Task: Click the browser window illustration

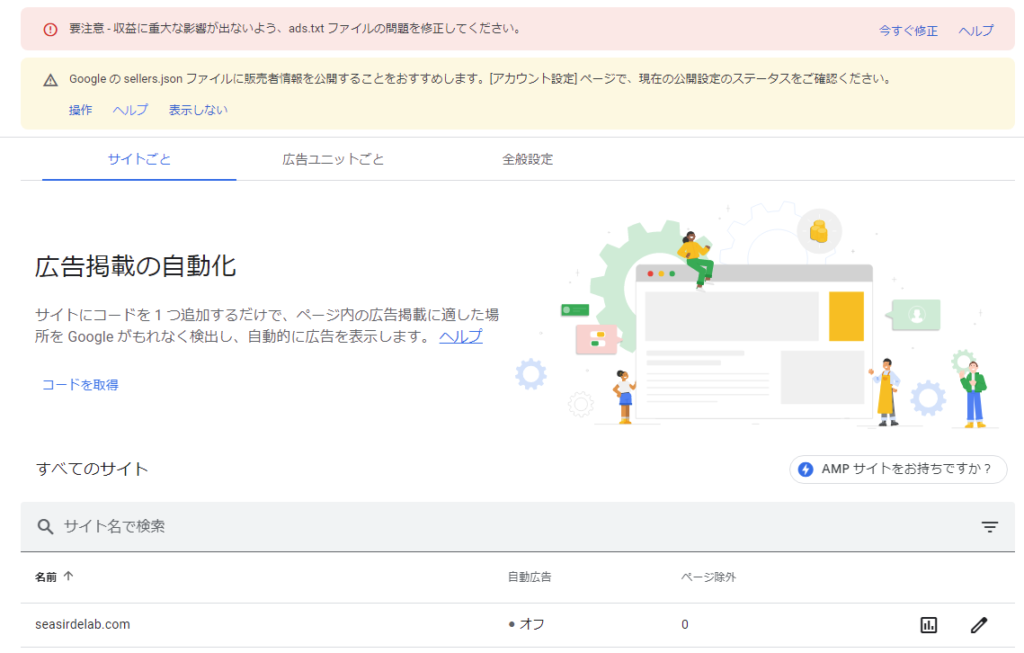Action: [754, 342]
